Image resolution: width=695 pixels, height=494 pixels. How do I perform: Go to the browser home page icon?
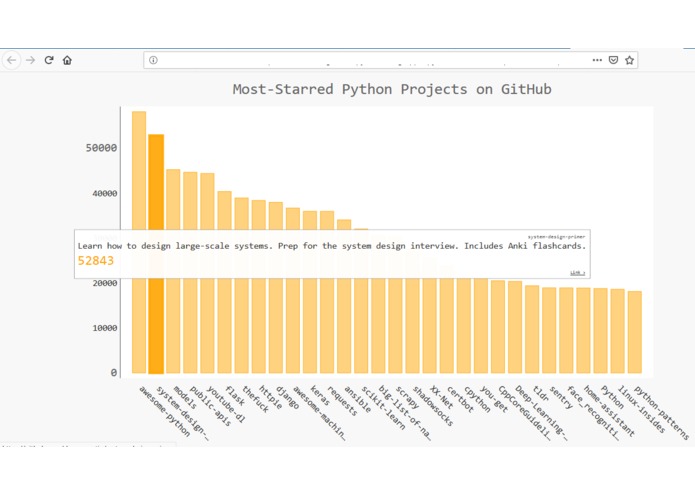[x=67, y=60]
